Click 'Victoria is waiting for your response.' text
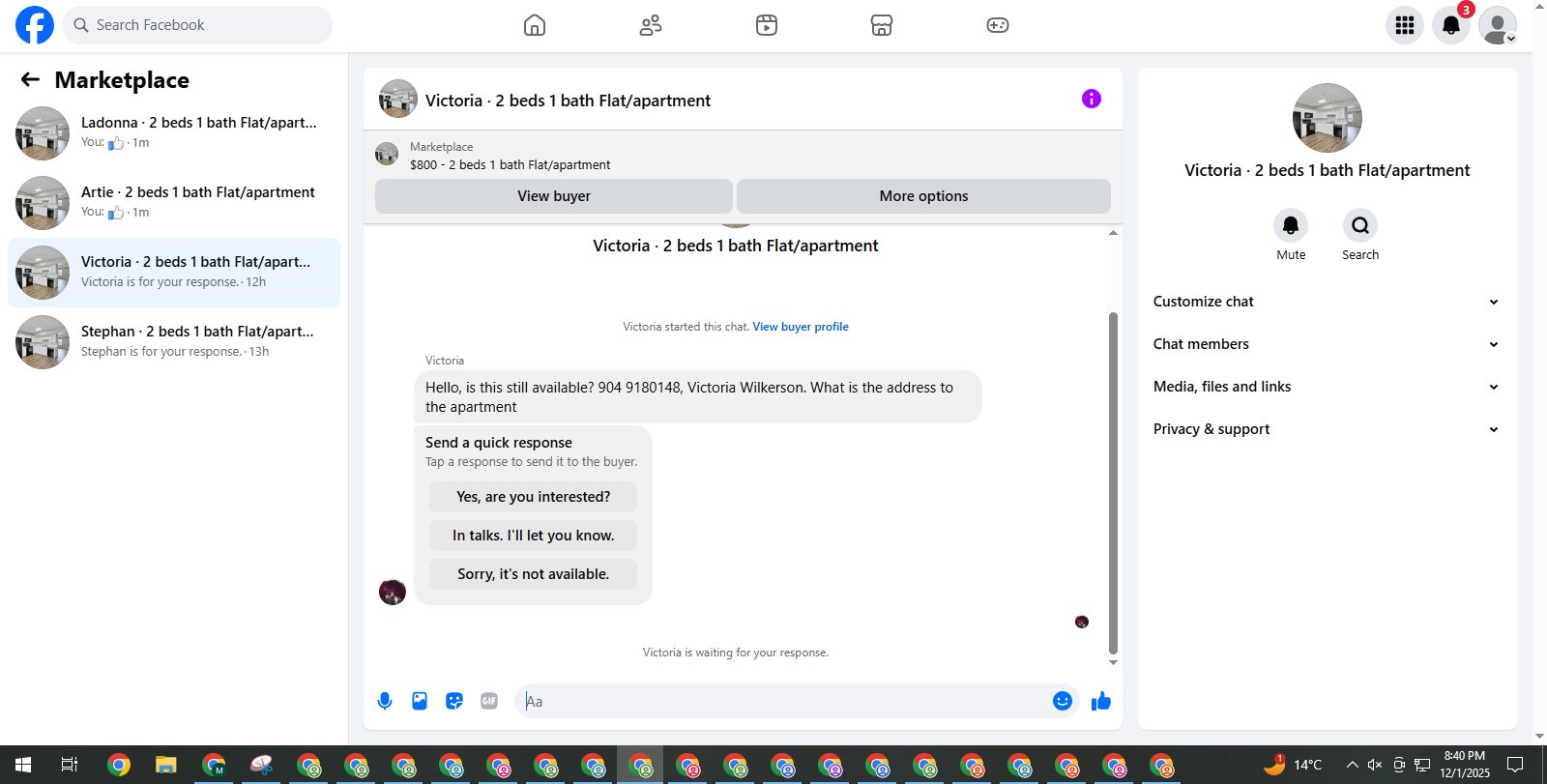Viewport: 1547px width, 784px height. (x=736, y=653)
